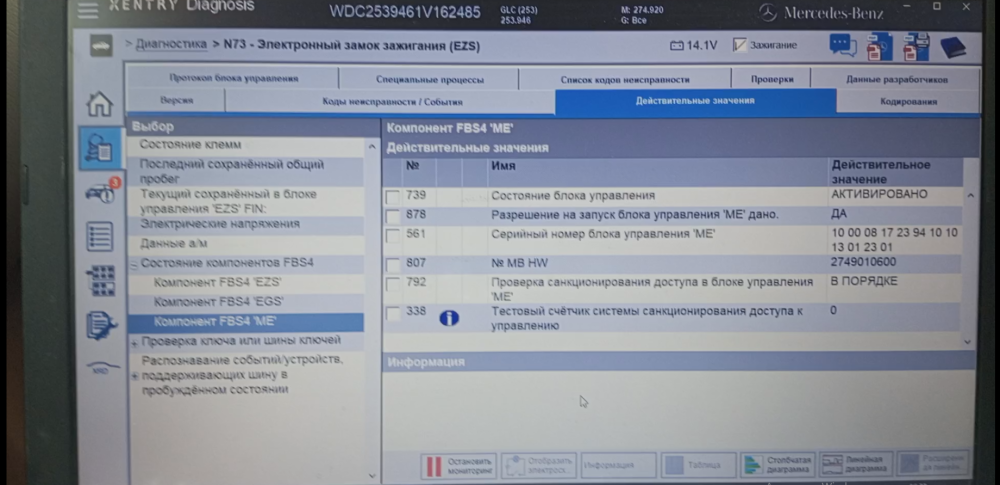Select Электрические напряжения item
The height and width of the screenshot is (485, 1000).
point(246,225)
